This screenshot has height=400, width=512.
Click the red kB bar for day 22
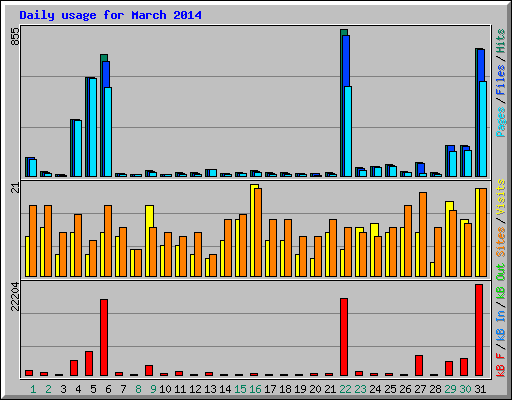pos(344,337)
